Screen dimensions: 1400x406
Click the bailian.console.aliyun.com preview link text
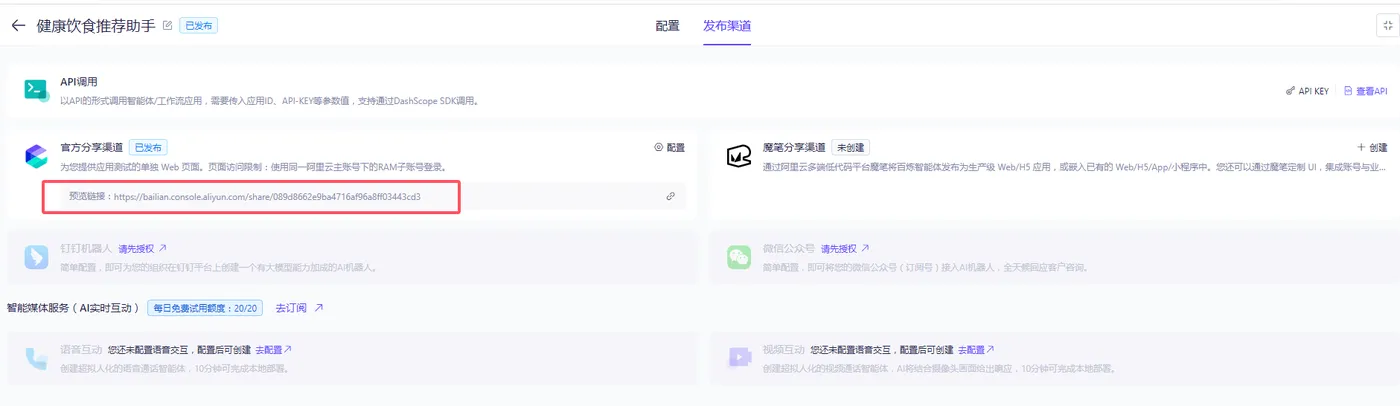tap(267, 197)
